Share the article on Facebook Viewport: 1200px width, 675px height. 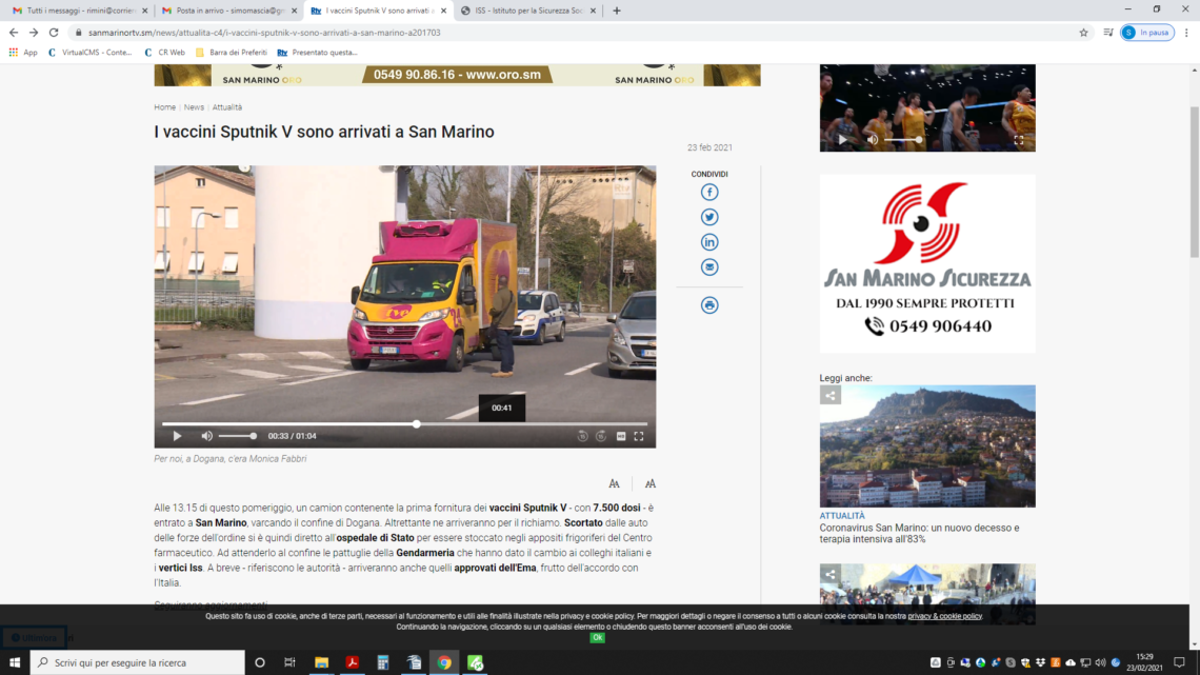click(709, 192)
